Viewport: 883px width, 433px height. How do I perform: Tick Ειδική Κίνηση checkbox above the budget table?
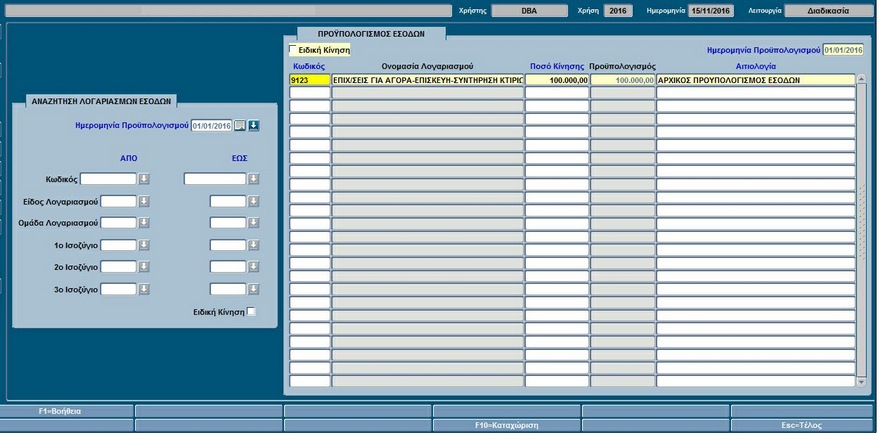tap(293, 50)
